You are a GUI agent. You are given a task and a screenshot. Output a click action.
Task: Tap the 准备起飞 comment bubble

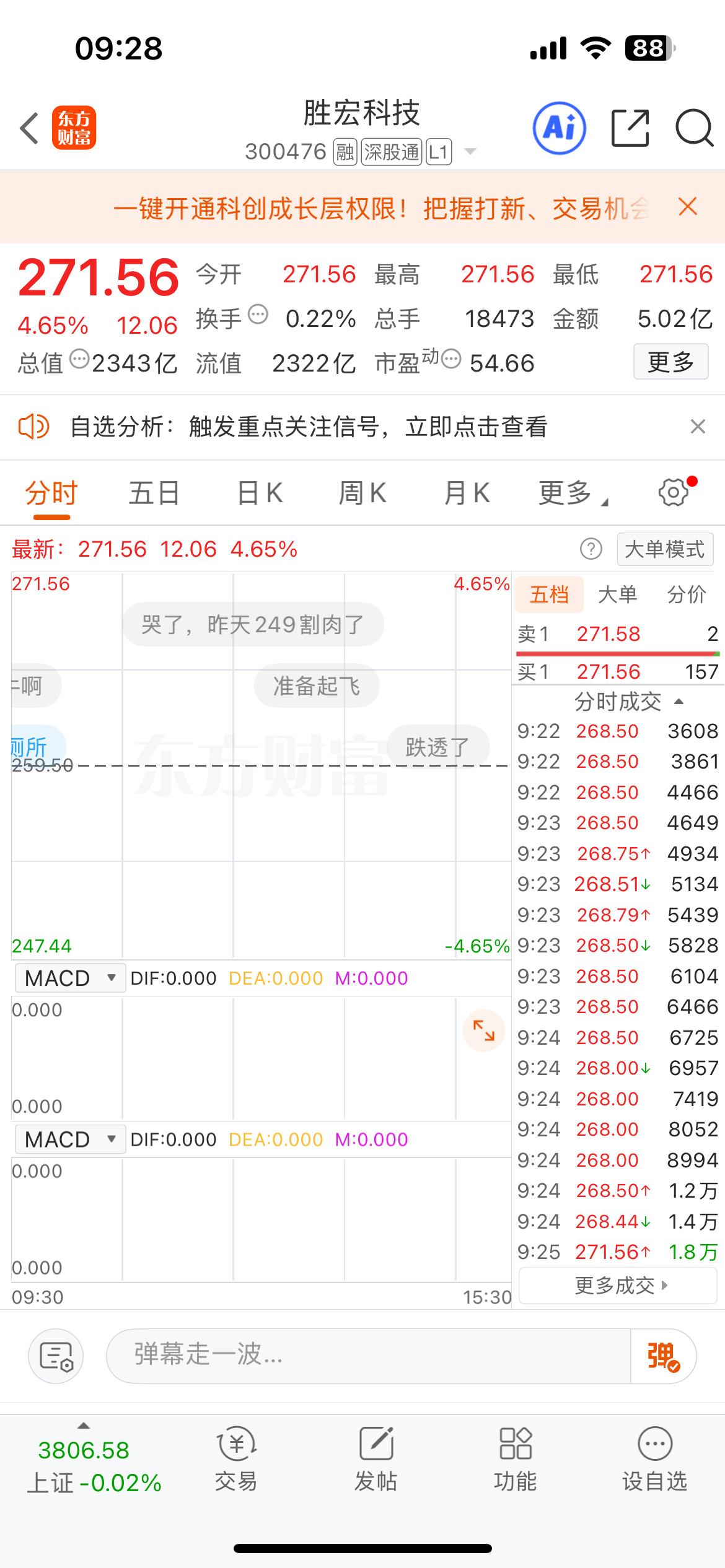coord(317,686)
